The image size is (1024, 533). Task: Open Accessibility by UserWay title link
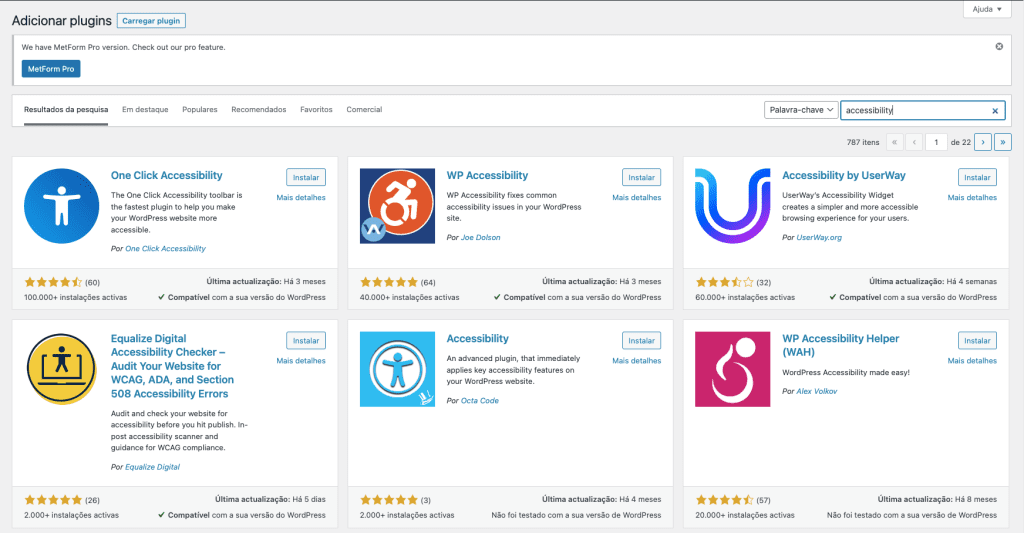844,175
